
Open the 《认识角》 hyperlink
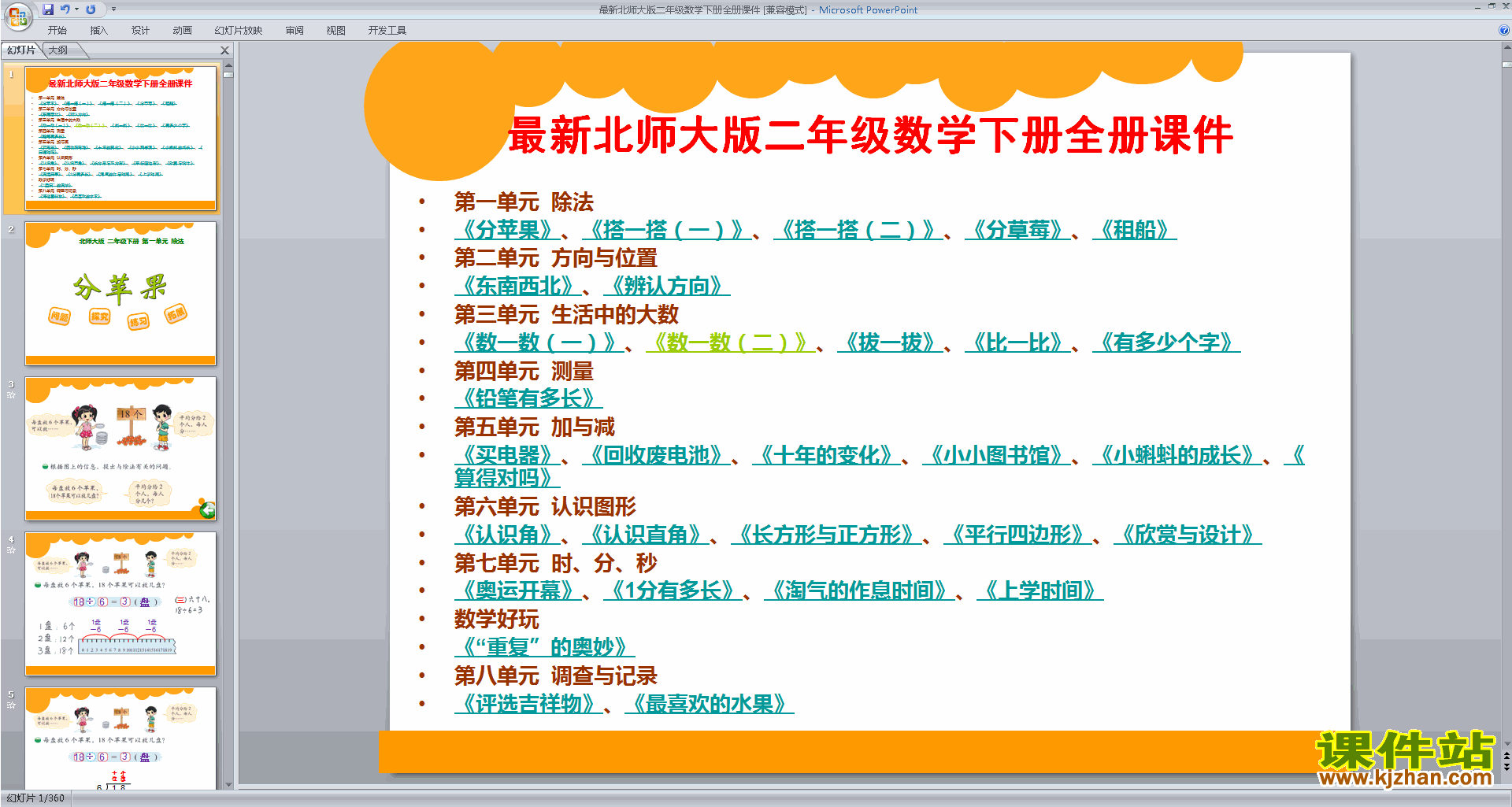coord(507,535)
